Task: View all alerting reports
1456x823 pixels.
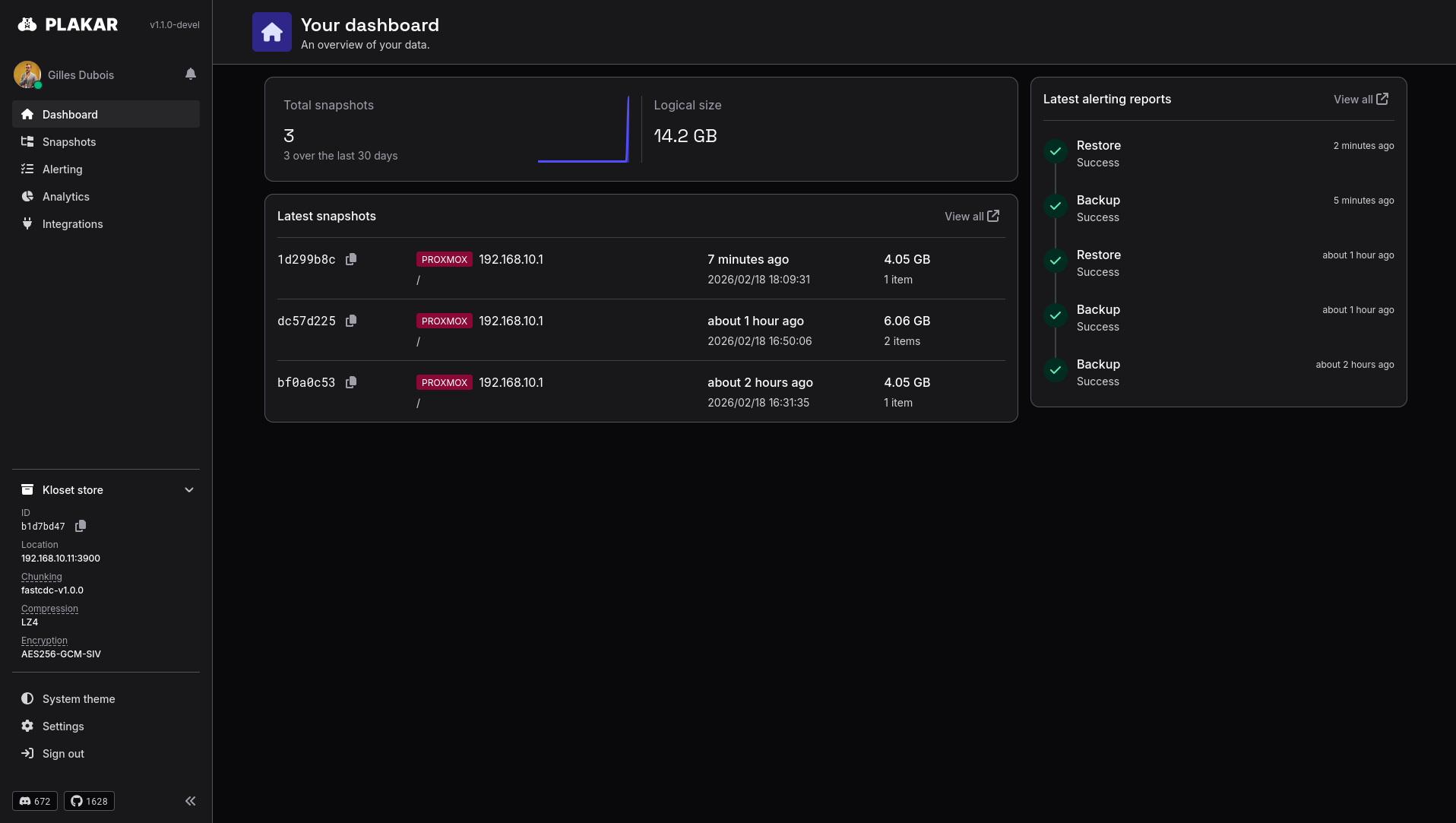Action: [x=1360, y=100]
